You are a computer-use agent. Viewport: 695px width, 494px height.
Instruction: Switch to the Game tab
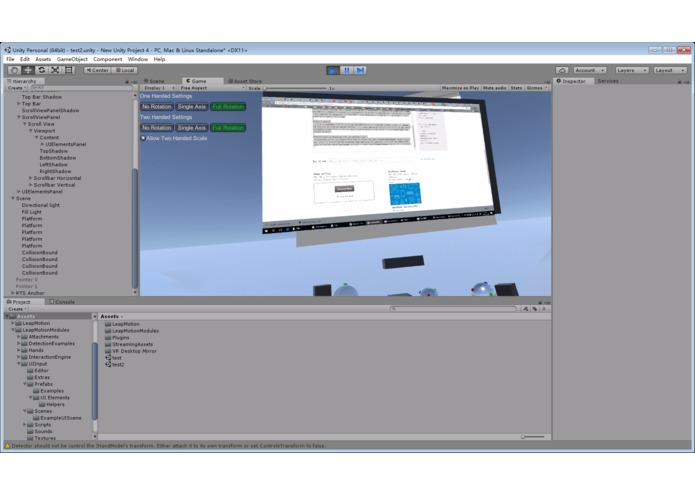coord(197,81)
